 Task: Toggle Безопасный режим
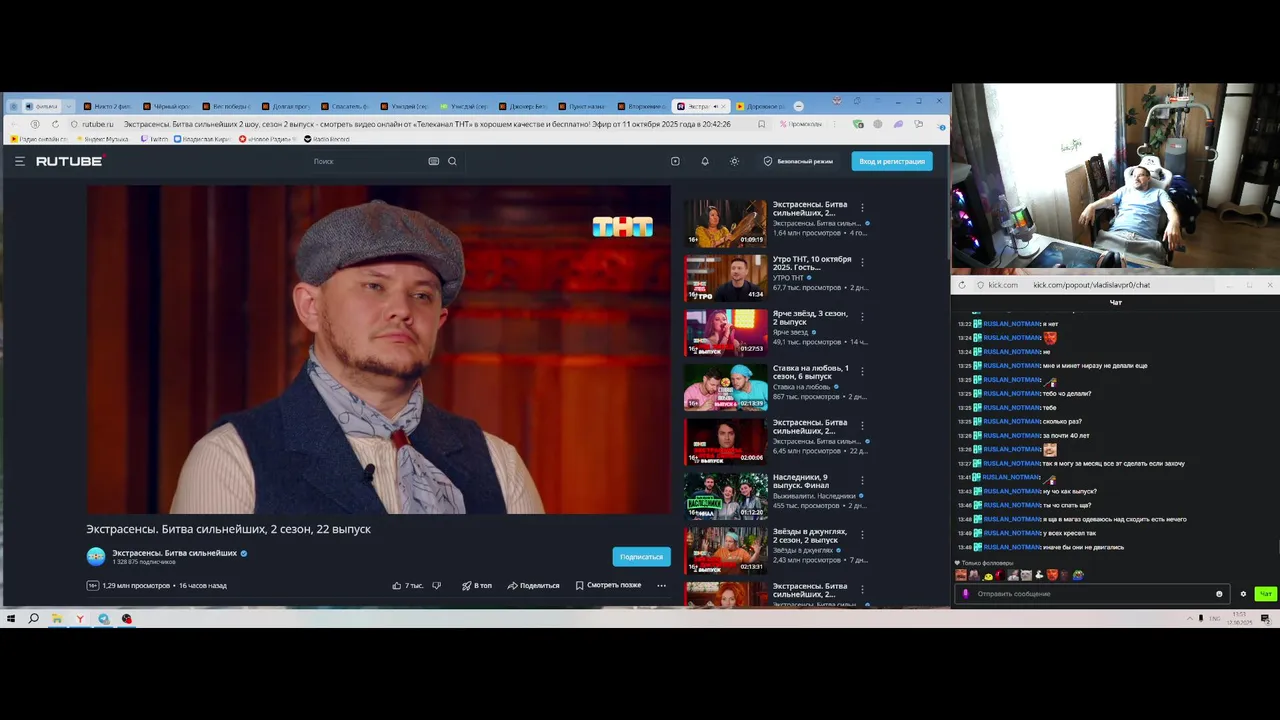pos(798,161)
